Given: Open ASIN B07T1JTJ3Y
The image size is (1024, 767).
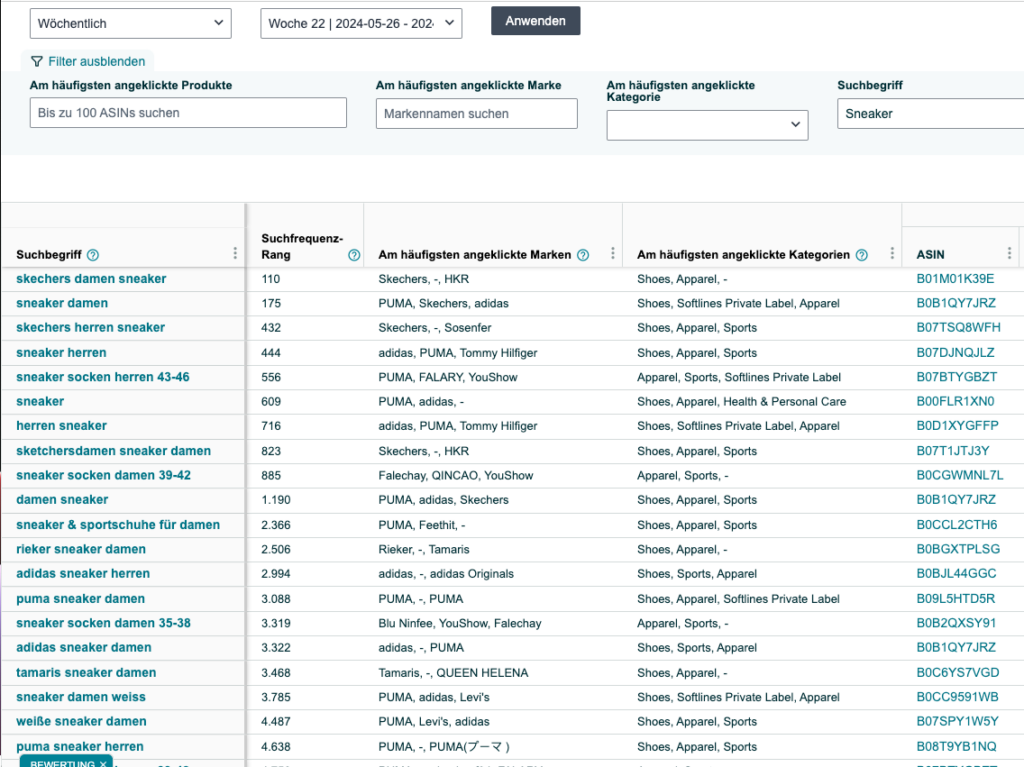Looking at the screenshot, I should (x=953, y=451).
